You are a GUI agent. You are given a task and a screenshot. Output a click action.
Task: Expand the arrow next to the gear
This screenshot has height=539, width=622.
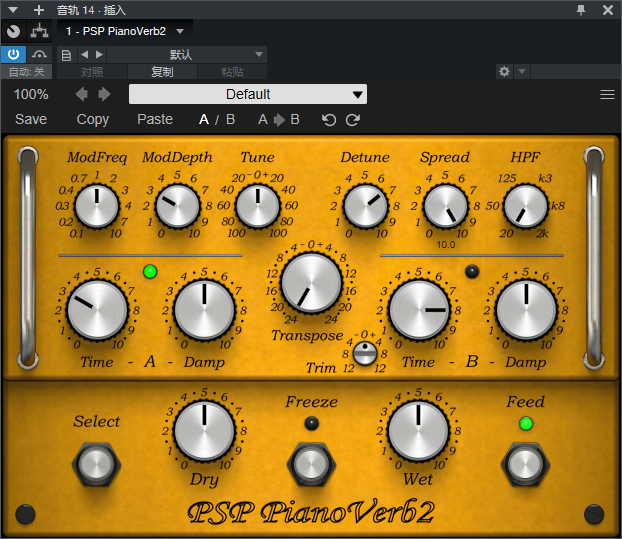[522, 72]
